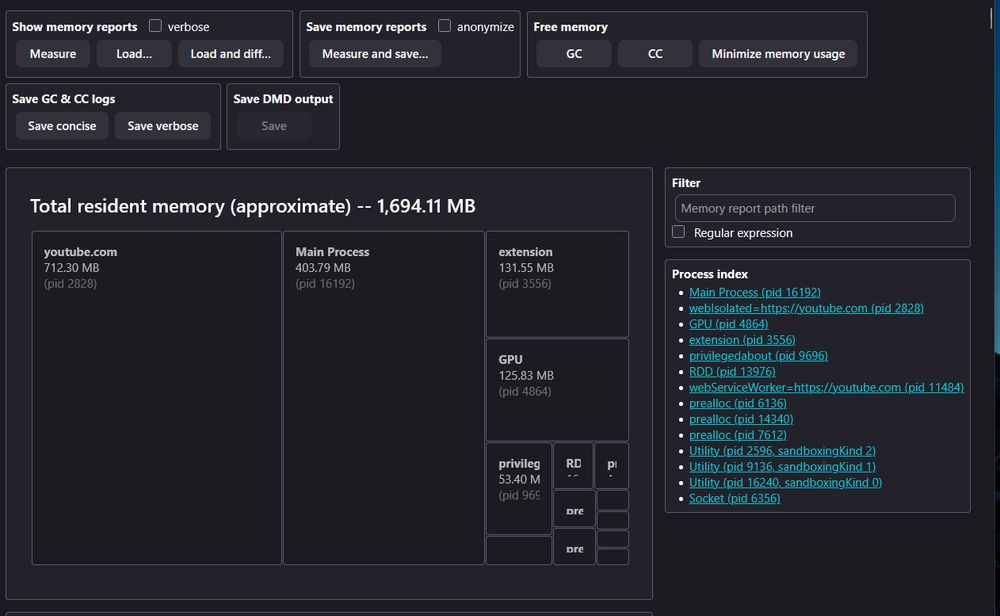The width and height of the screenshot is (1000, 616).
Task: Select the youtube.com treemap block
Action: 157,398
